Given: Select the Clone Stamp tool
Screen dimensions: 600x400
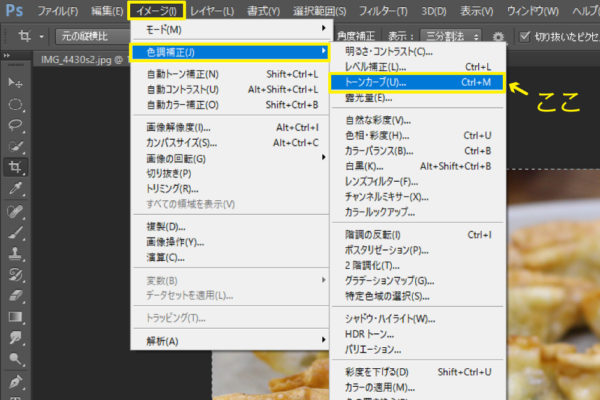Looking at the screenshot, I should (x=16, y=253).
